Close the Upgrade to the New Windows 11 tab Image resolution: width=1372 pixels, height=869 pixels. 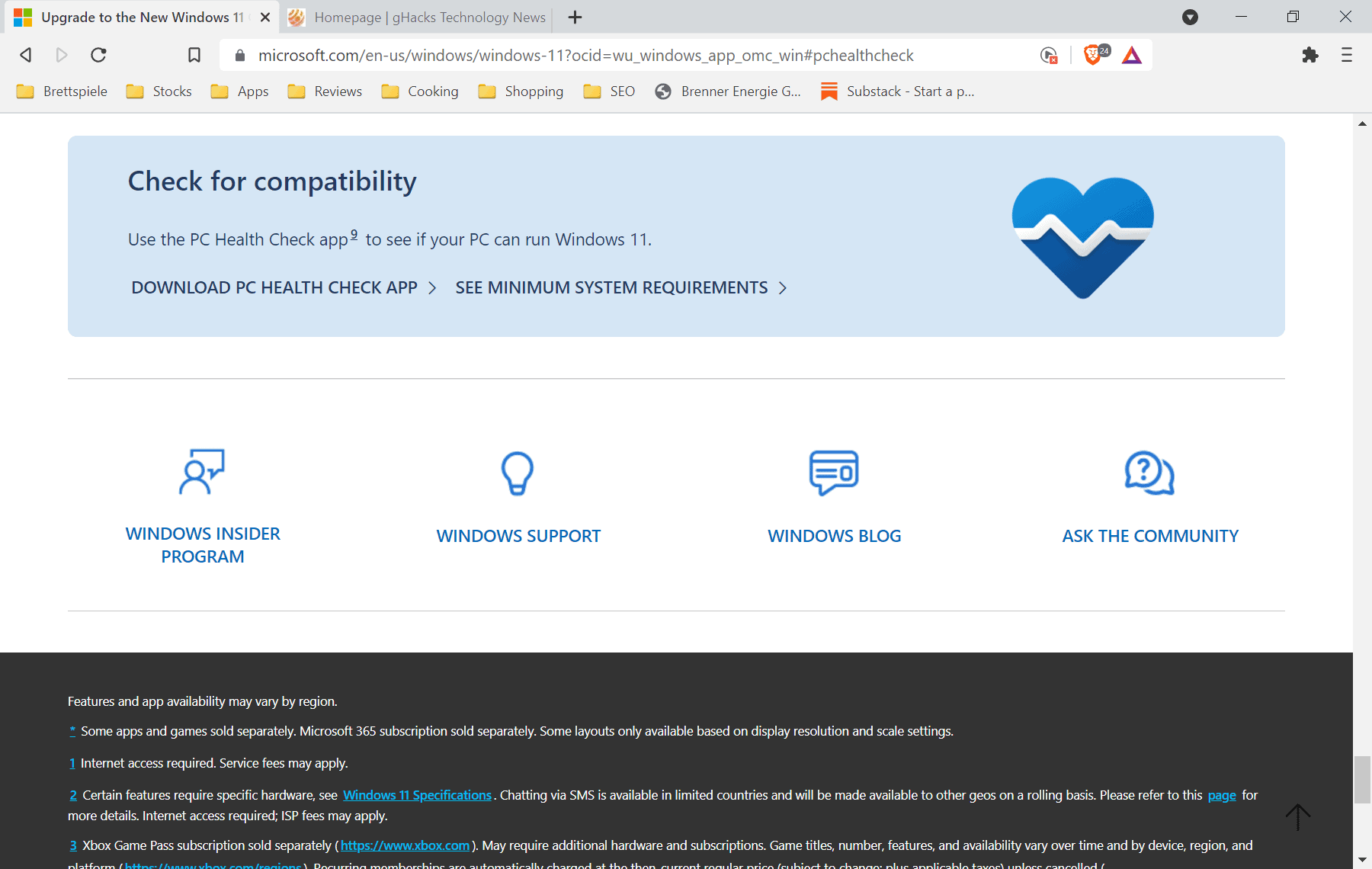click(265, 17)
